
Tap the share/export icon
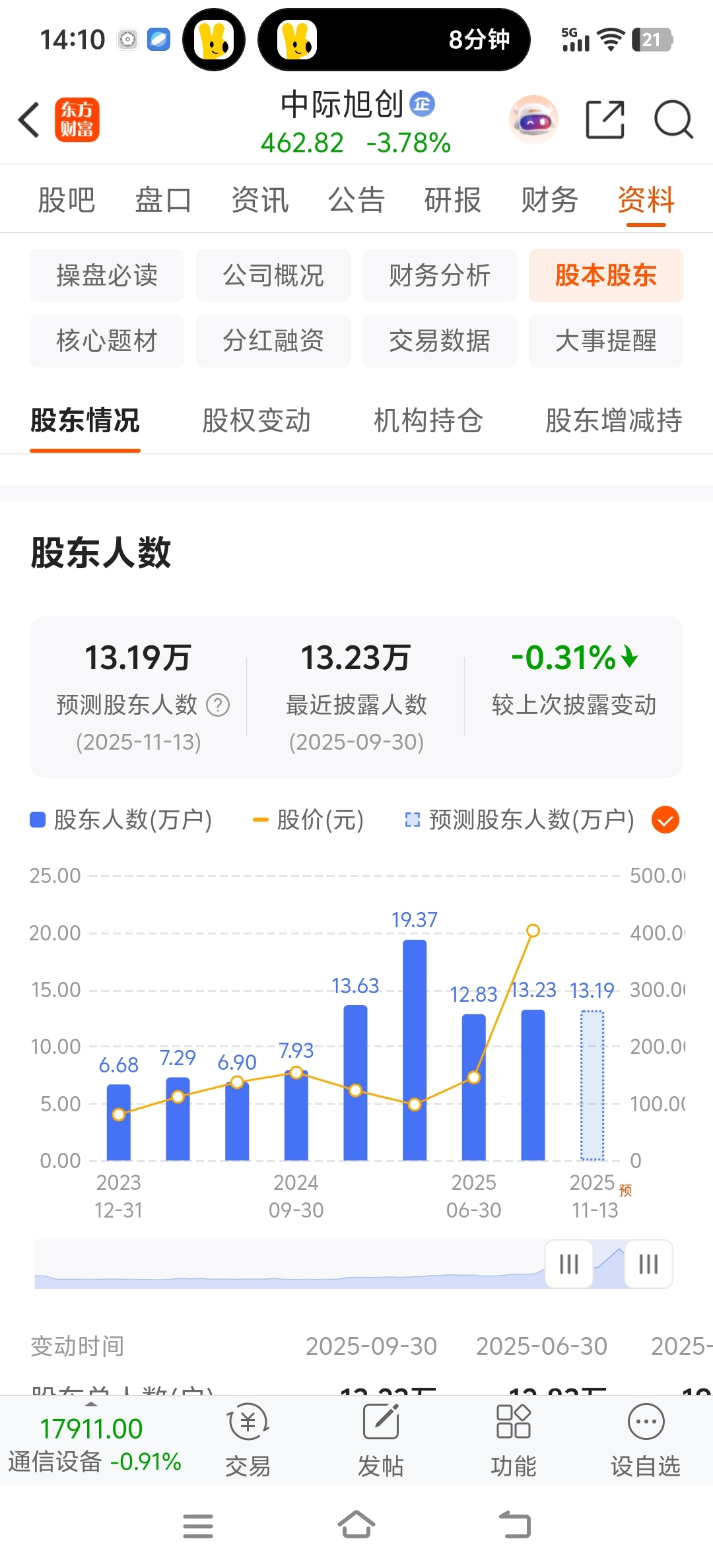pyautogui.click(x=605, y=119)
